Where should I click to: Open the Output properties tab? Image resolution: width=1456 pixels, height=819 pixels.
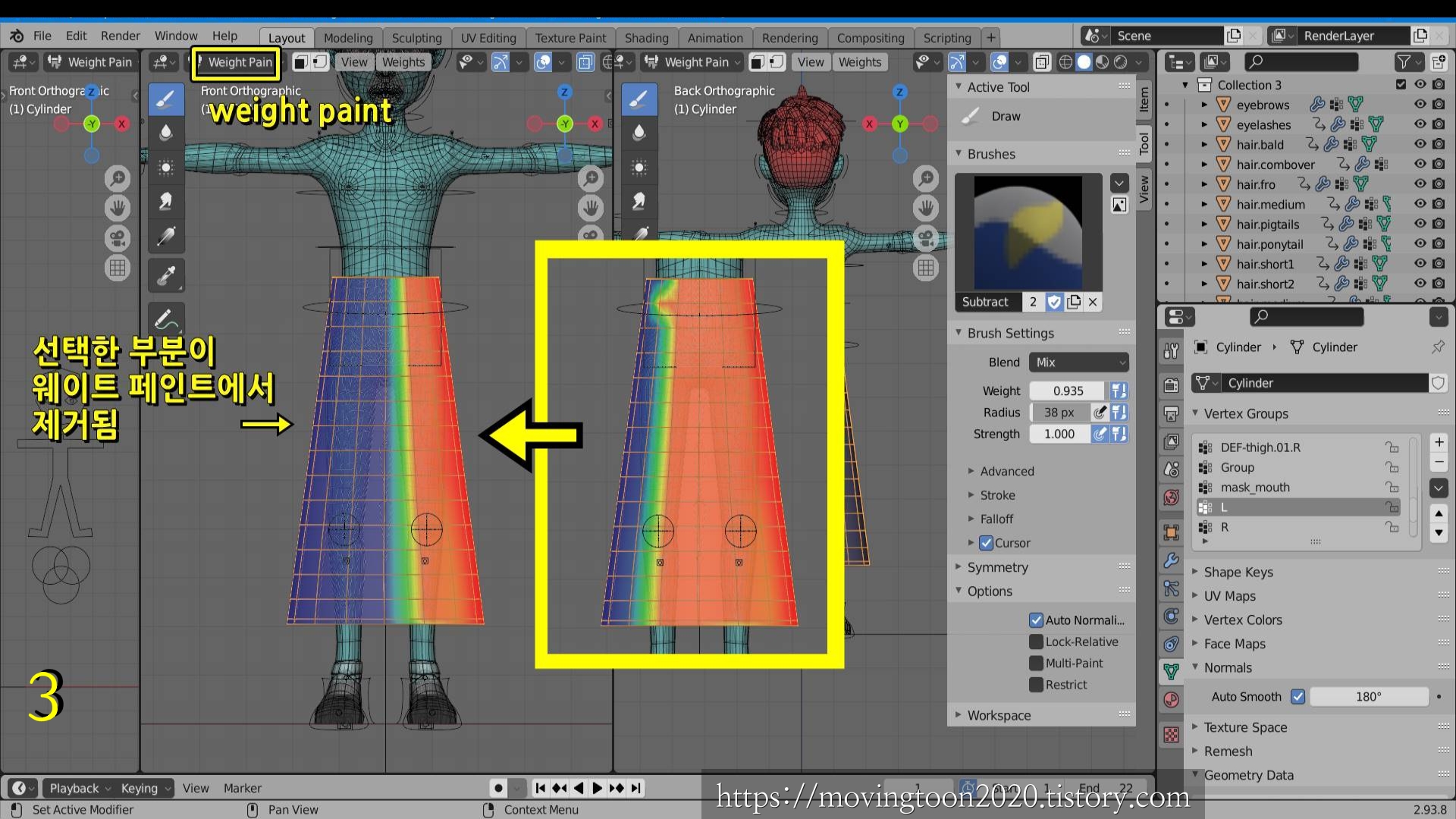click(x=1172, y=413)
